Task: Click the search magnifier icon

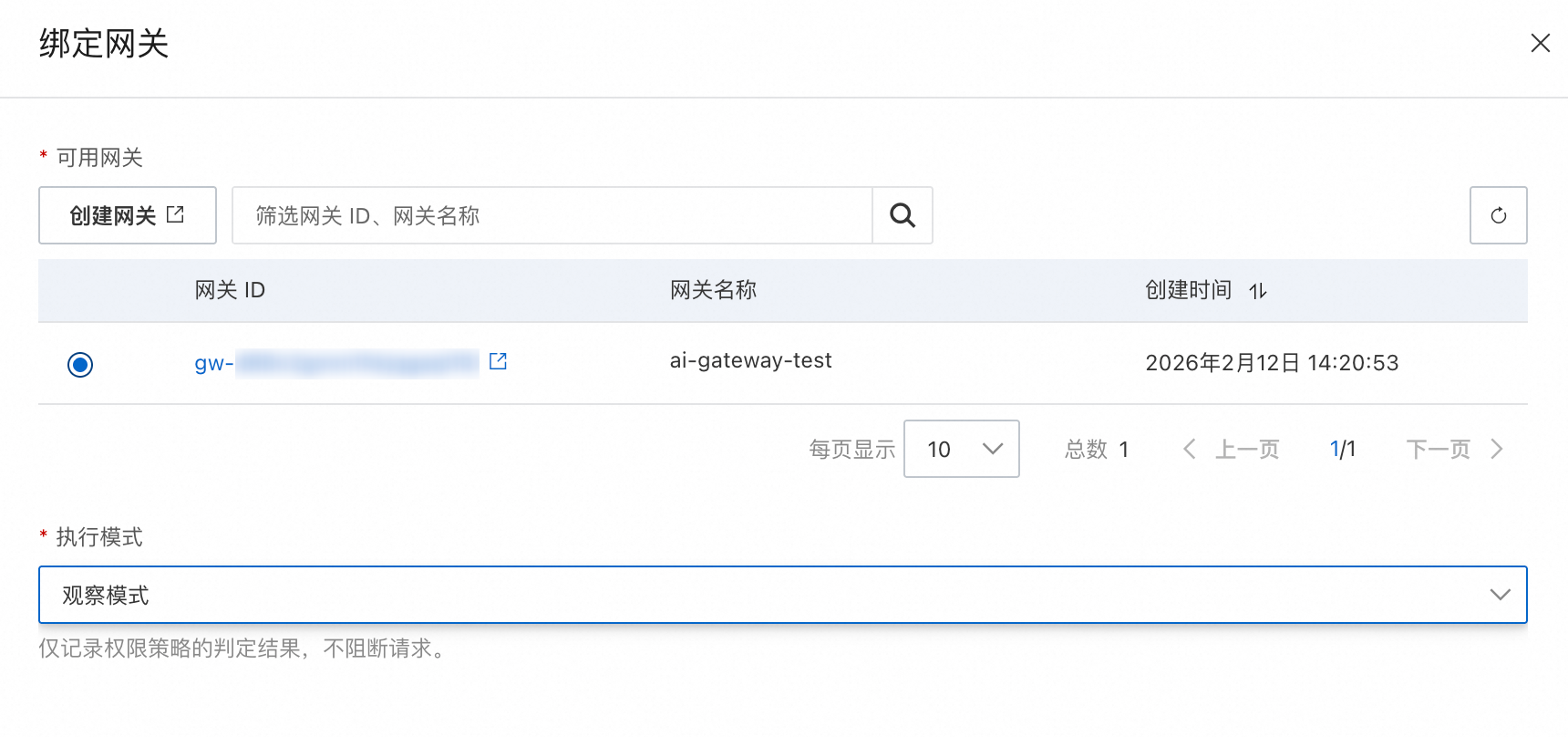Action: click(903, 215)
